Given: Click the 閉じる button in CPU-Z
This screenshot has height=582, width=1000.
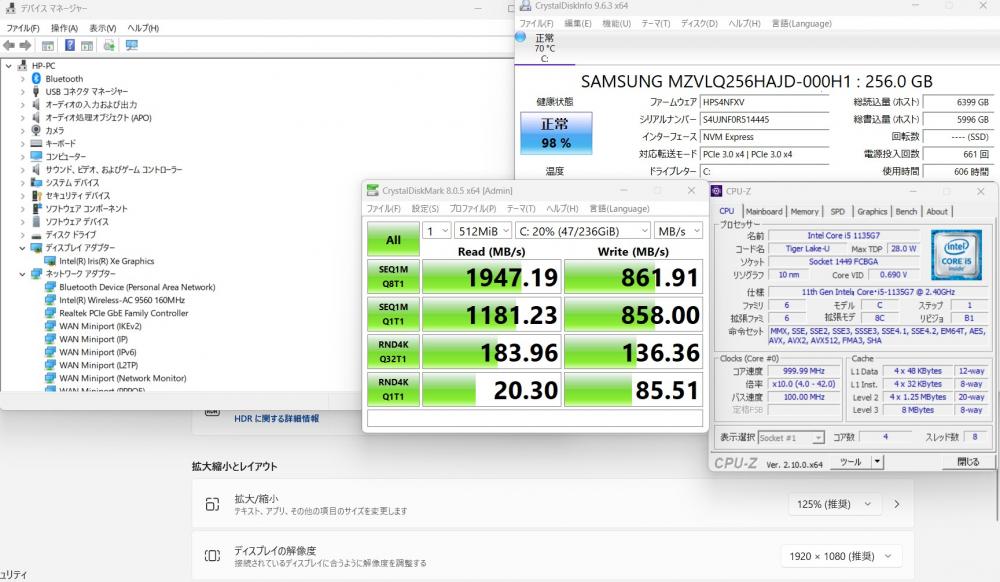Looking at the screenshot, I should pos(968,462).
